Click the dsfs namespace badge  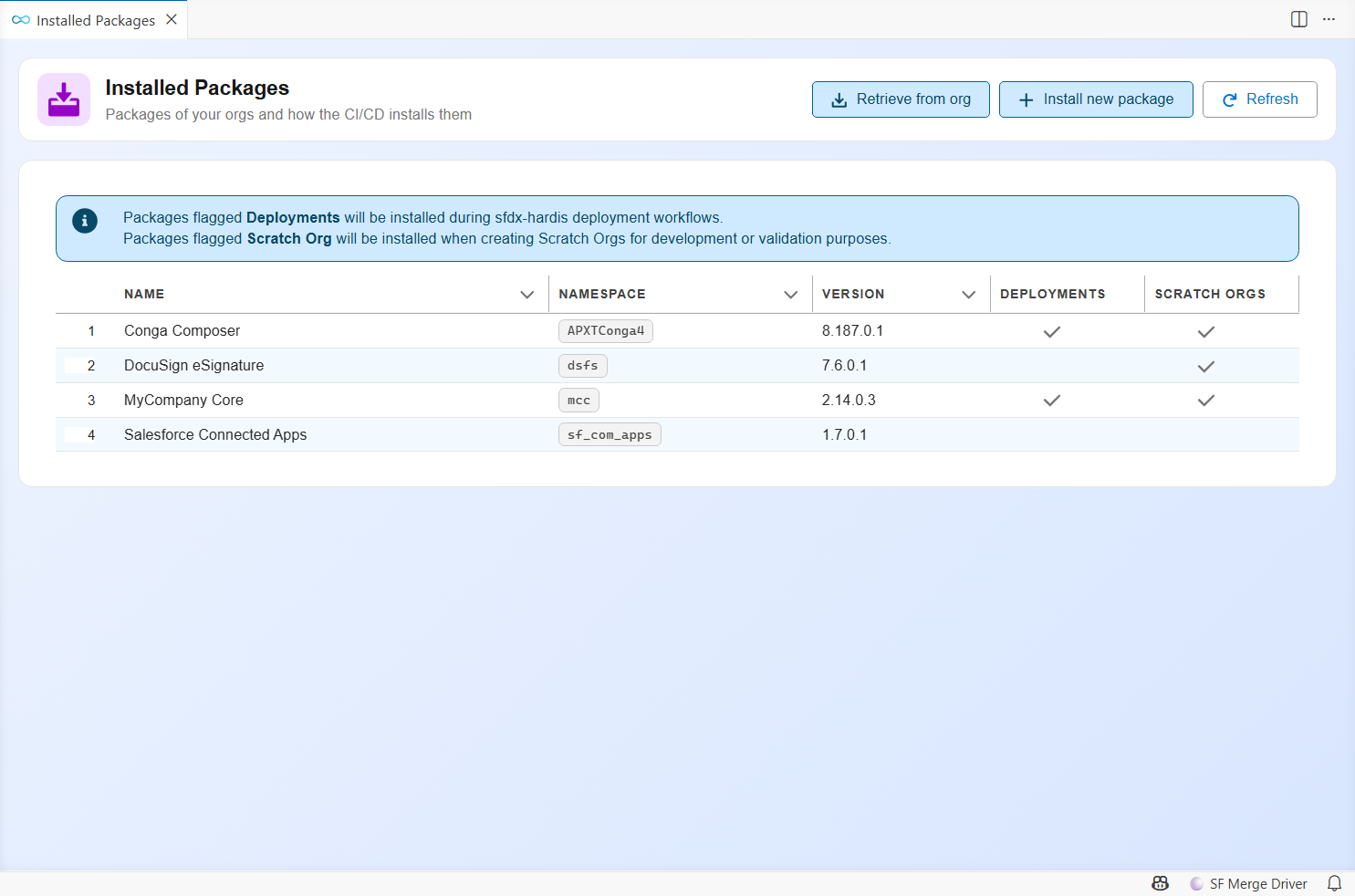click(x=583, y=366)
